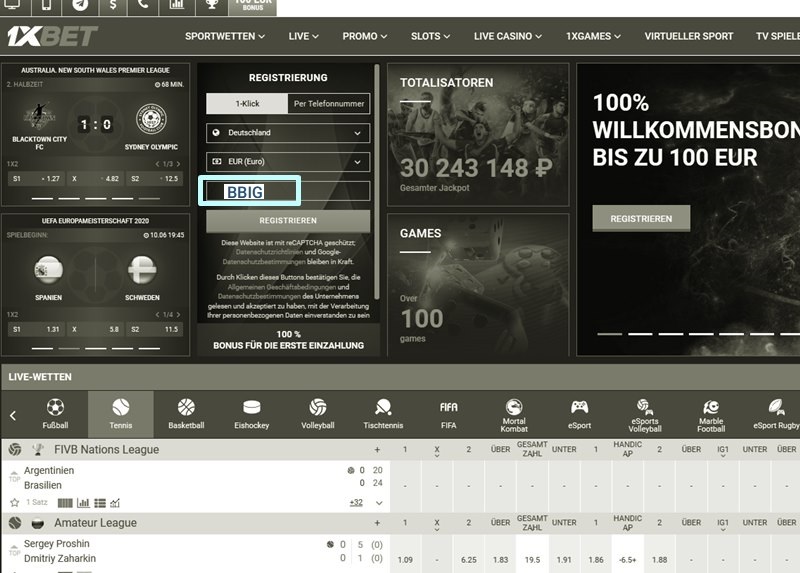This screenshot has width=800, height=573.
Task: Open the desktop version icon in top bar
Action: tap(11, 5)
